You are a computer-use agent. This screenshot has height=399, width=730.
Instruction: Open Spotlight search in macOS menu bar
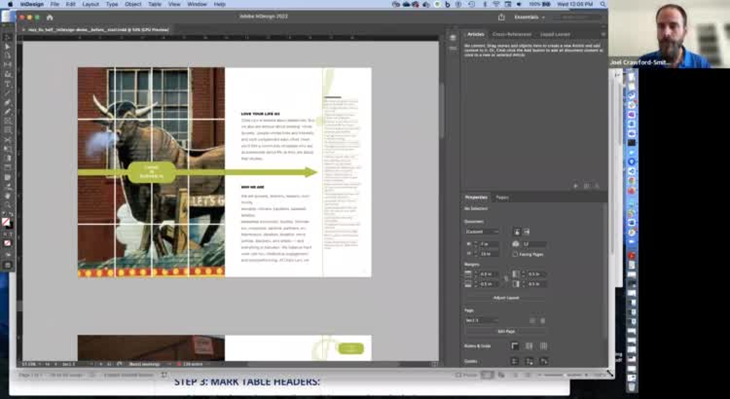(x=603, y=4)
